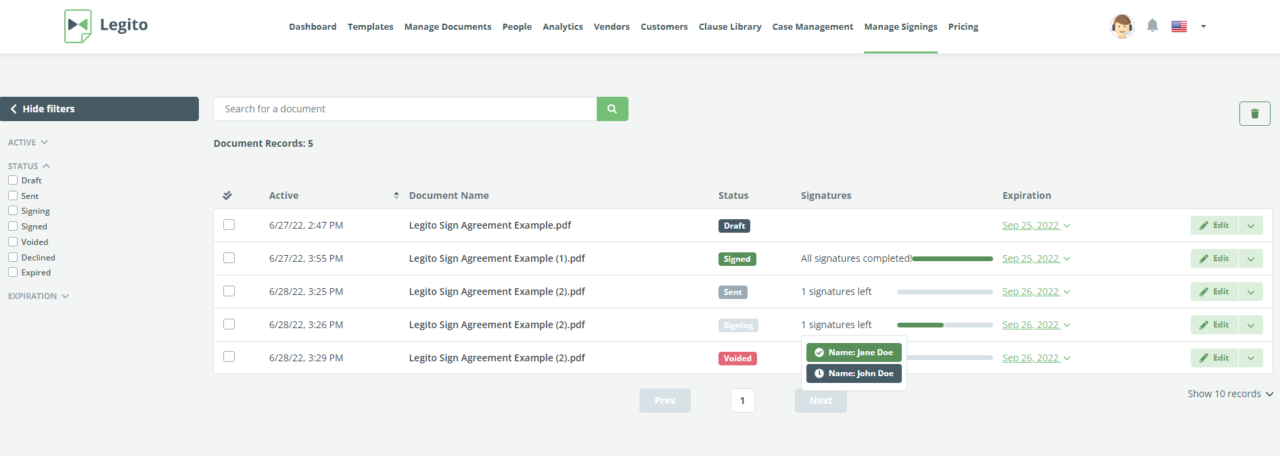The height and width of the screenshot is (456, 1280).
Task: Expand the Expiration filter section
Action: (39, 296)
